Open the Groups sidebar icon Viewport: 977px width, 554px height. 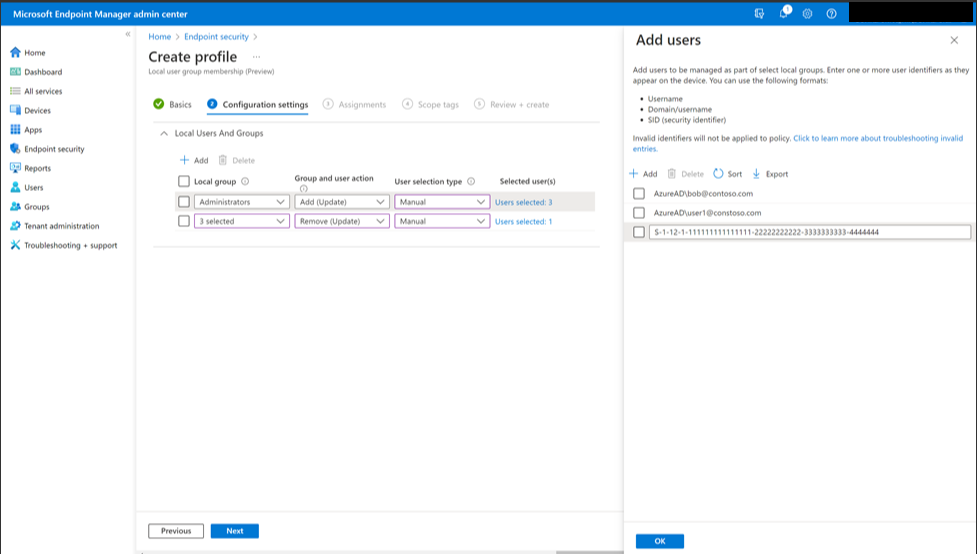pyautogui.click(x=16, y=207)
